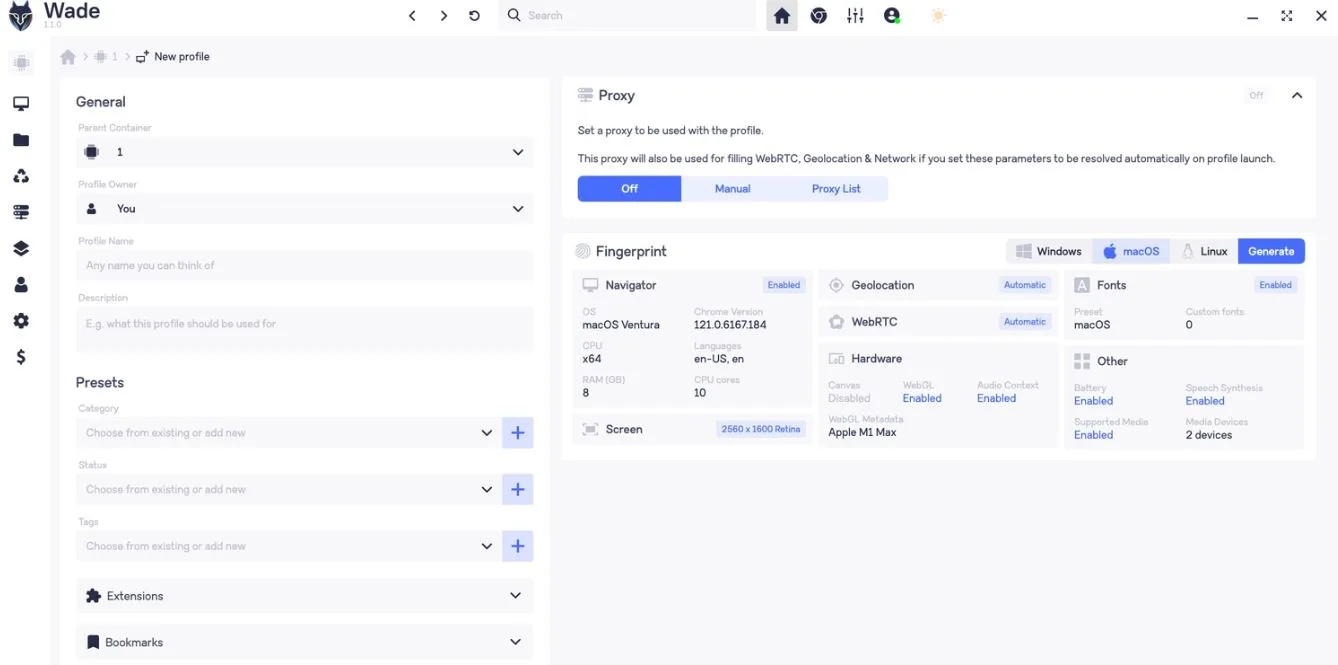The image size is (1338, 665).
Task: Open the monitor icon in the sidebar
Action: [x=21, y=104]
